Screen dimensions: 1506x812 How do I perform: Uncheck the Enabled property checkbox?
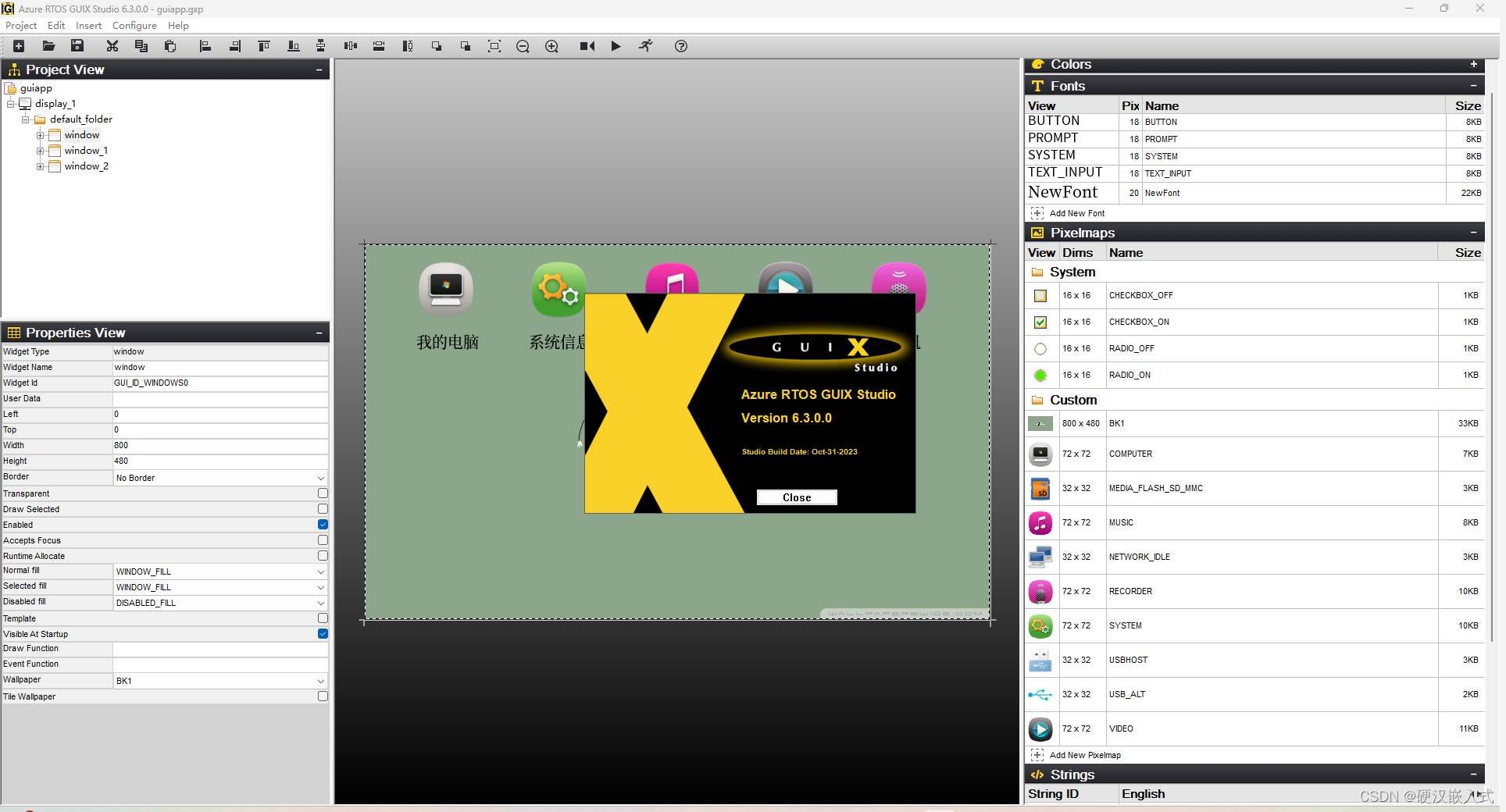point(323,525)
